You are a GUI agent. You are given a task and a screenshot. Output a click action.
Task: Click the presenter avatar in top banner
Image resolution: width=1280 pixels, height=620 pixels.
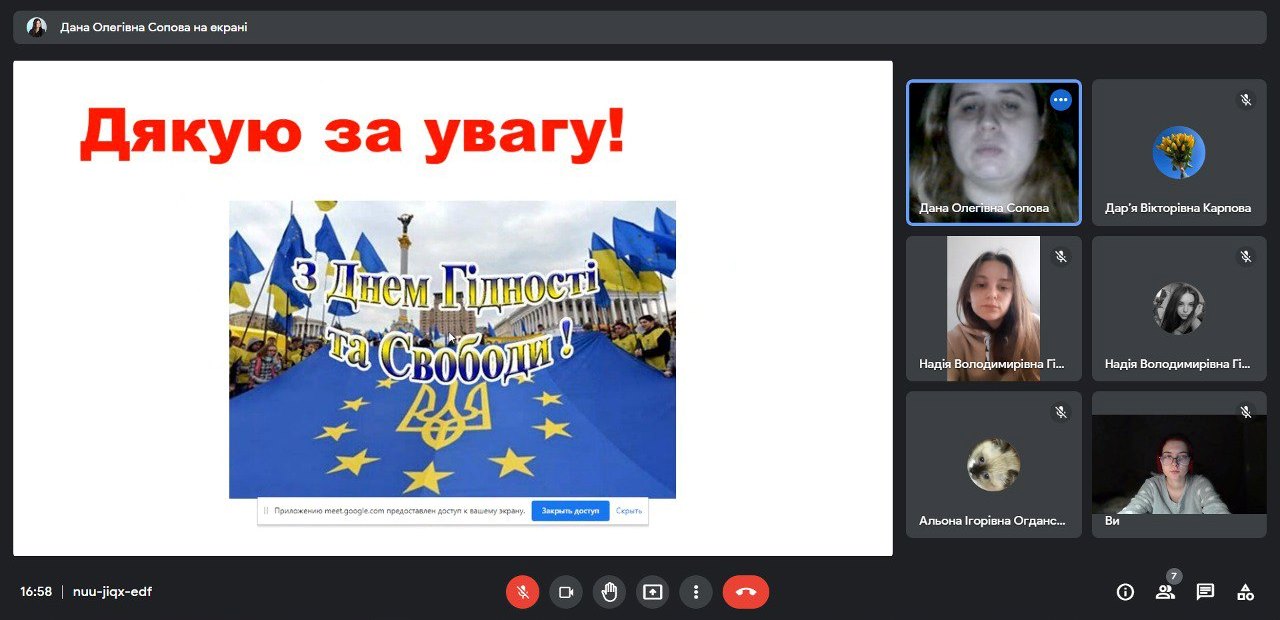[x=37, y=27]
